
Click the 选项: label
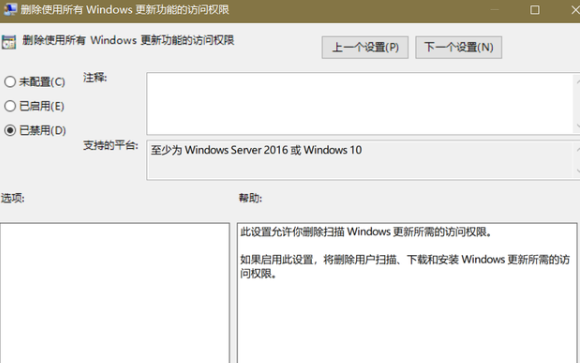(13, 198)
